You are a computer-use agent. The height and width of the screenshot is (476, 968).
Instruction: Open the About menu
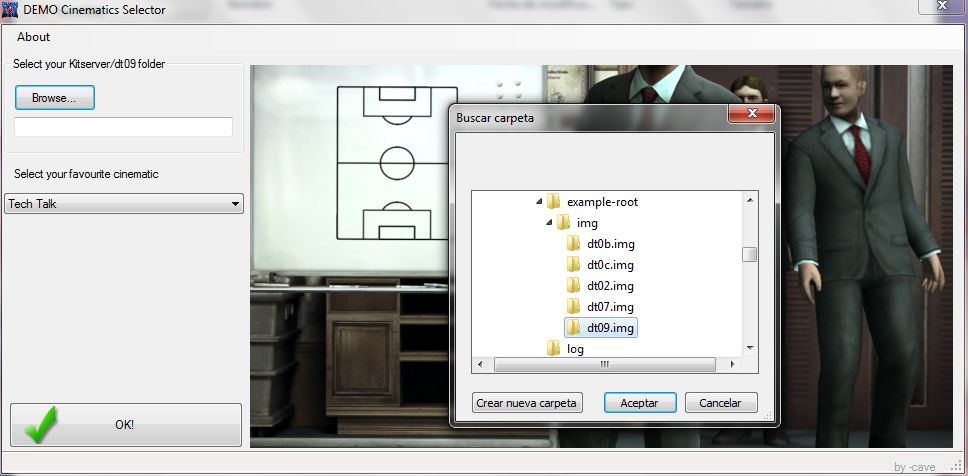(33, 37)
